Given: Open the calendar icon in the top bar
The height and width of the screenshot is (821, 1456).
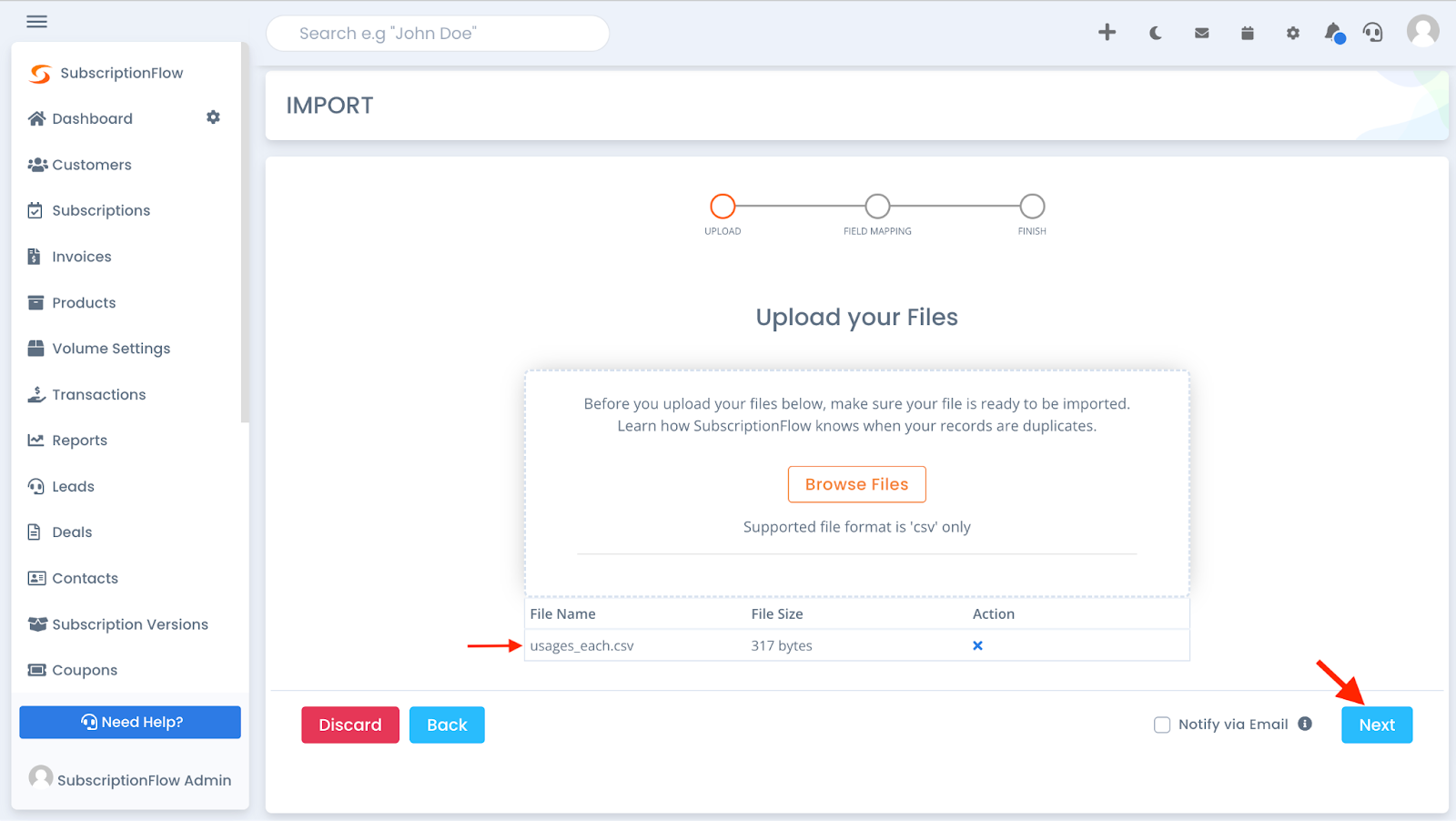Looking at the screenshot, I should (1247, 33).
